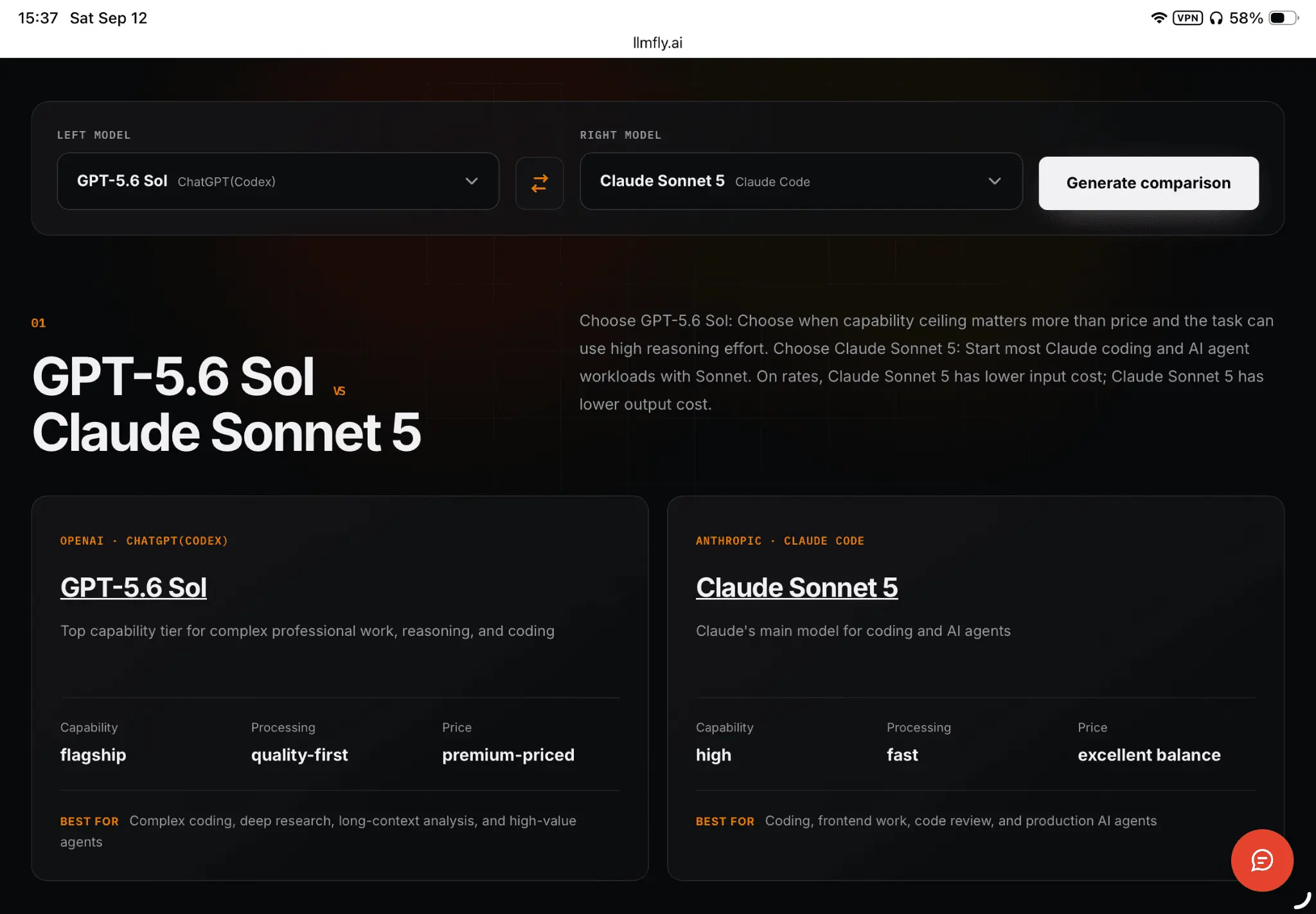
Task: Open the Claude Sonnet 5 card link
Action: pyautogui.click(x=797, y=587)
